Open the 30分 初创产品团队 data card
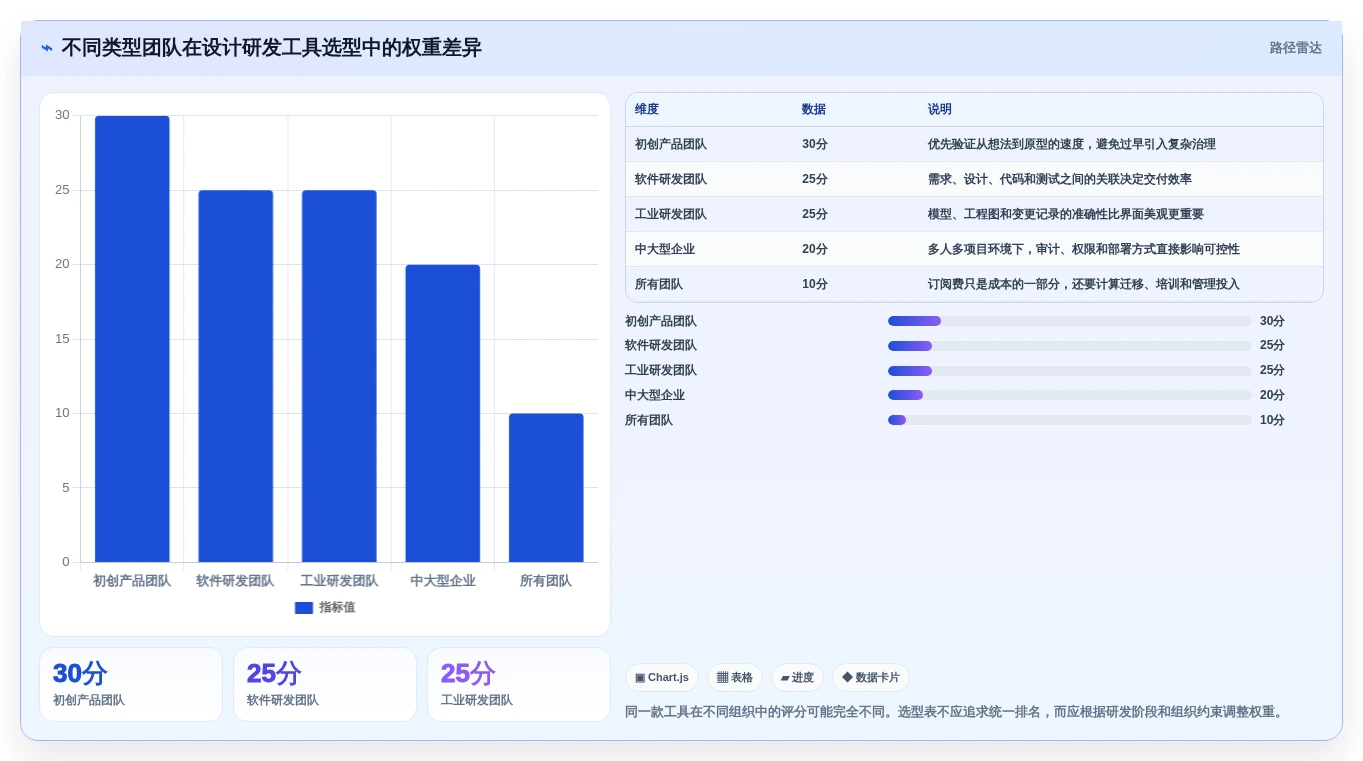1363x761 pixels. coord(131,685)
